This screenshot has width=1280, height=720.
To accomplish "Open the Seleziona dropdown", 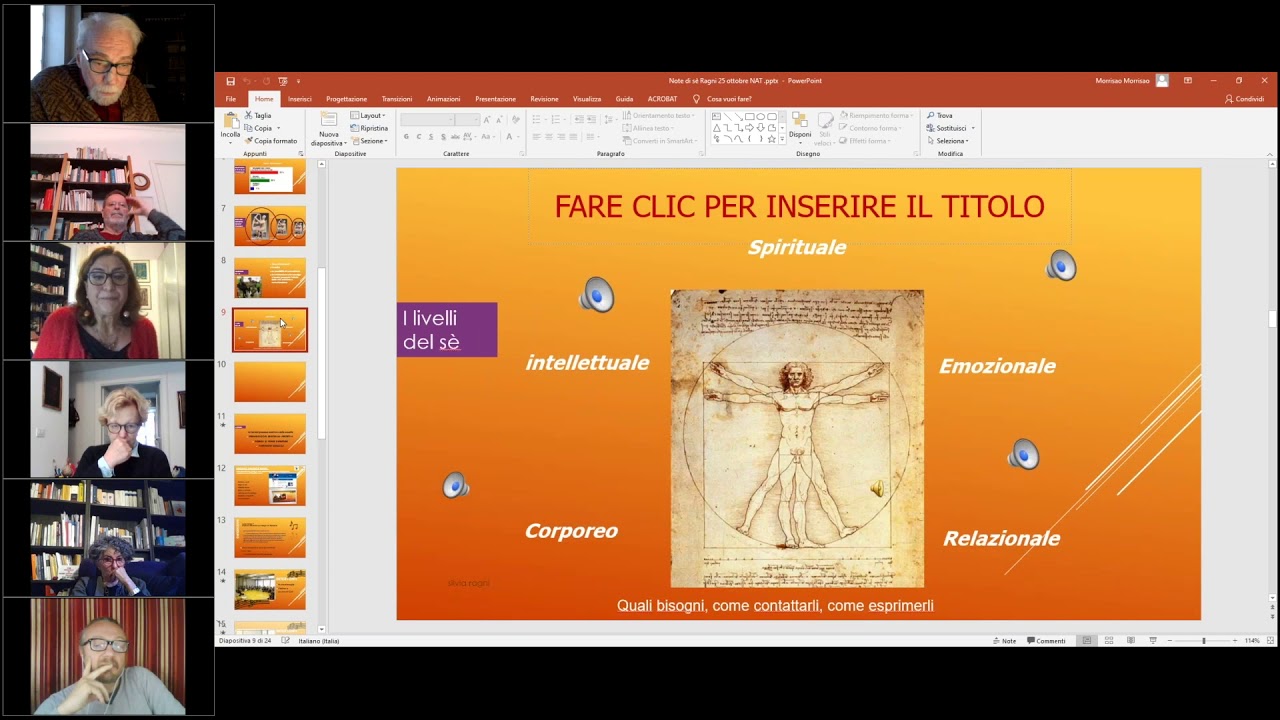I will point(948,141).
